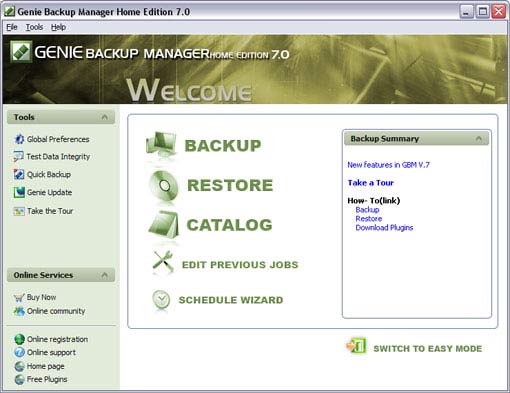Click the Take the Tour icon
510x393 pixels.
tap(19, 211)
